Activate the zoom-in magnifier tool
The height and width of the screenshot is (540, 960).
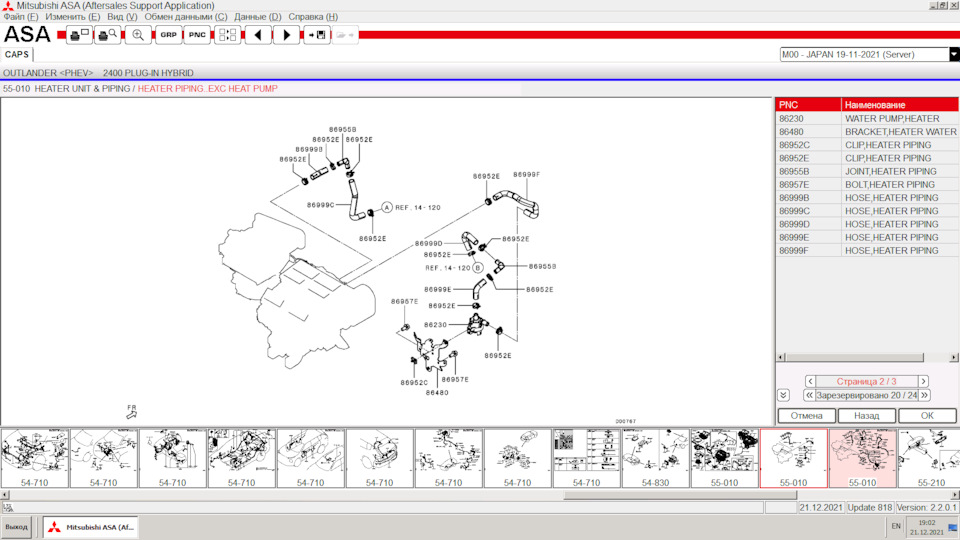[138, 35]
